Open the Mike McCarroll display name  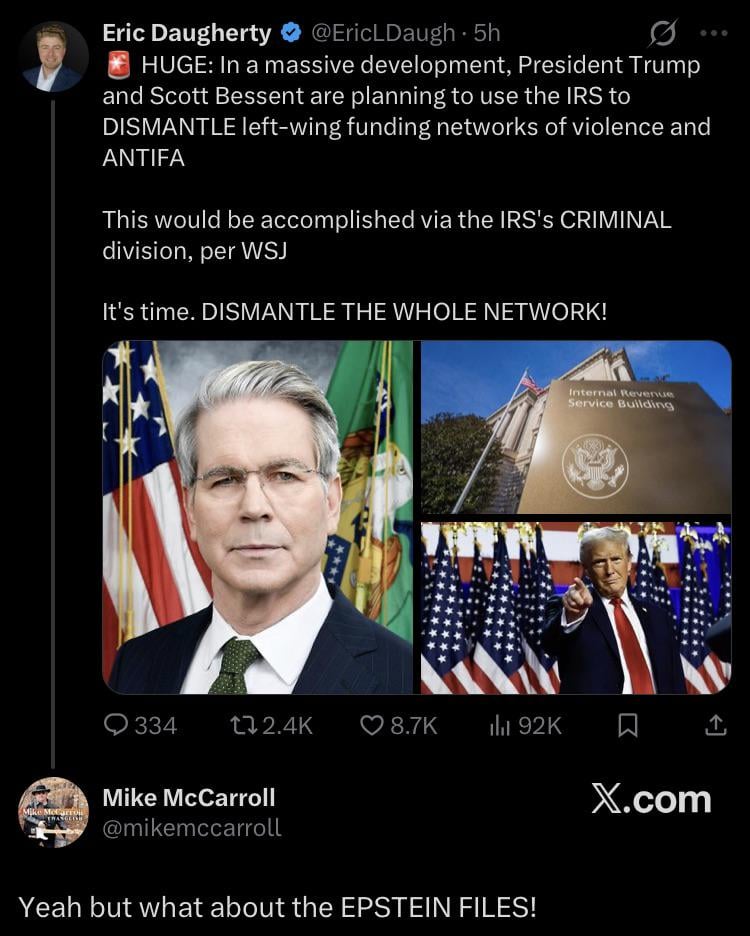(x=189, y=798)
